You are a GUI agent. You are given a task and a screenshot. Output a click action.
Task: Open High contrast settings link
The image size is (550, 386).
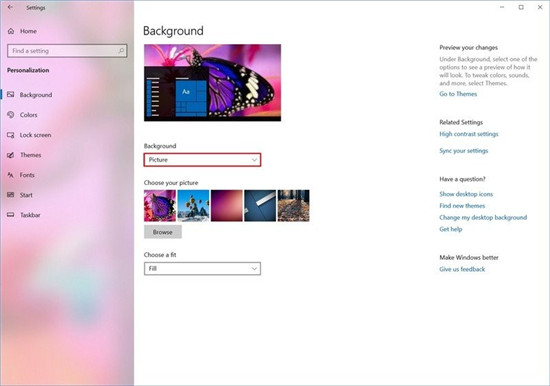(x=469, y=134)
